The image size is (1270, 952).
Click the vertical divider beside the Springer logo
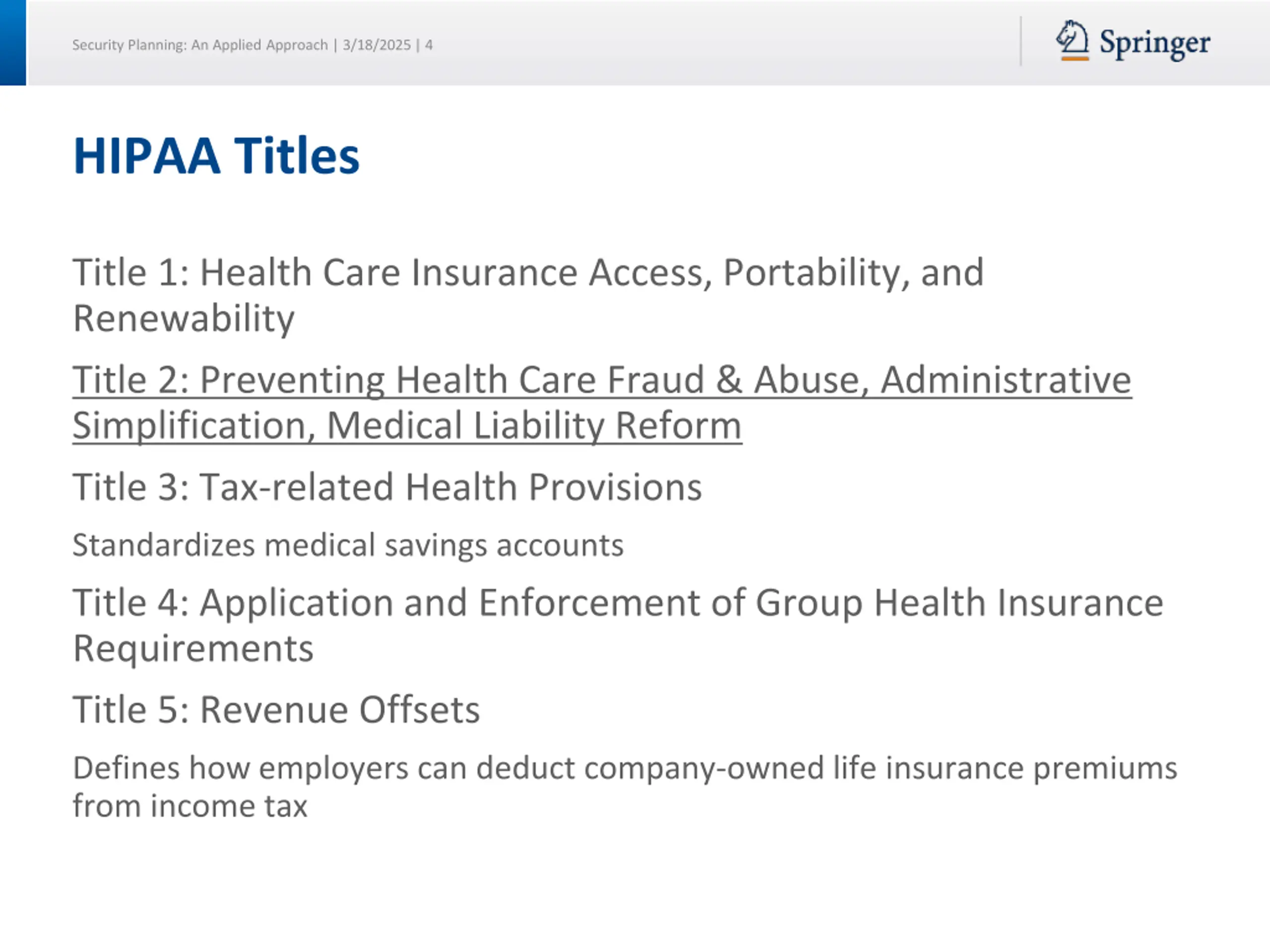pos(1021,41)
